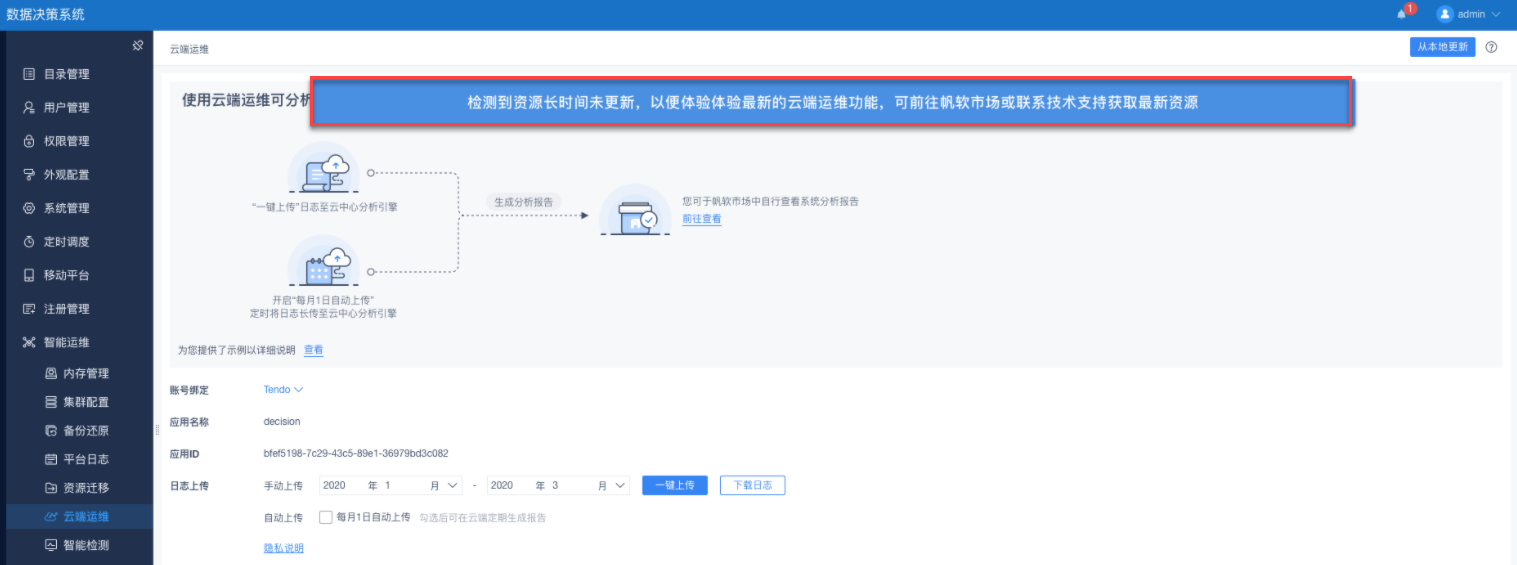Open the admin account dropdown arrow
1517x565 pixels.
point(1496,15)
